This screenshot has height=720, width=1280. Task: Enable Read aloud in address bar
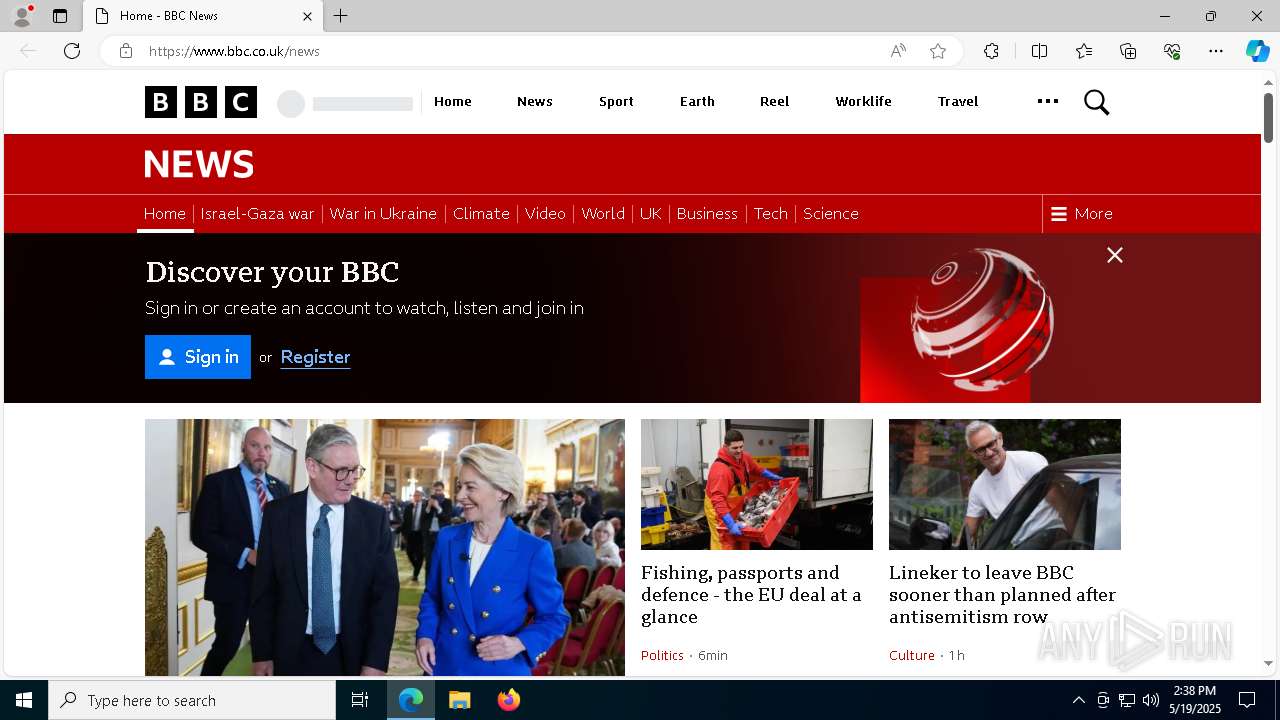coord(898,51)
